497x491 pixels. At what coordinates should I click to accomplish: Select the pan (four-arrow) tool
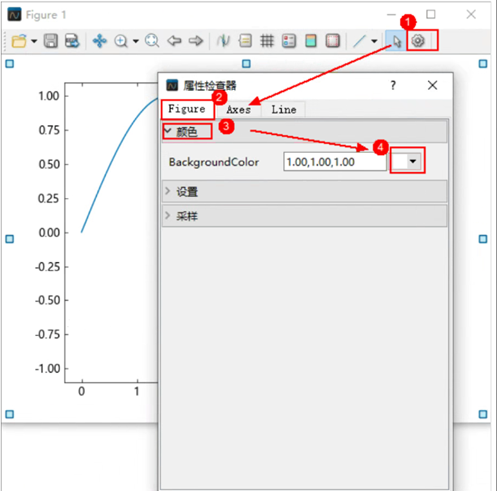click(99, 41)
